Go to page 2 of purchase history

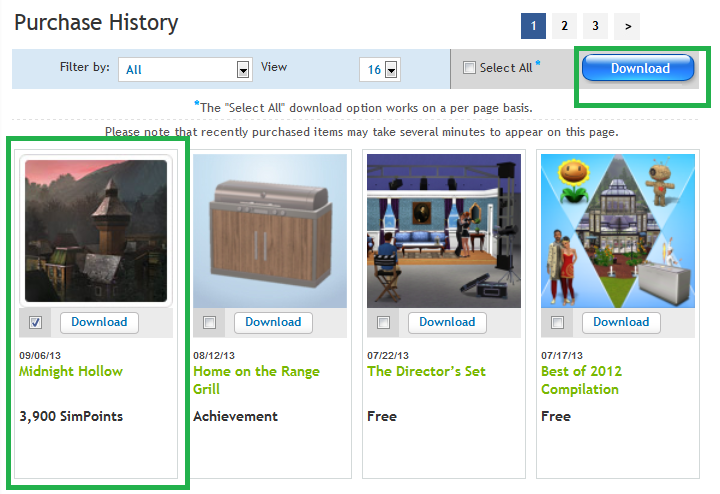point(564,26)
